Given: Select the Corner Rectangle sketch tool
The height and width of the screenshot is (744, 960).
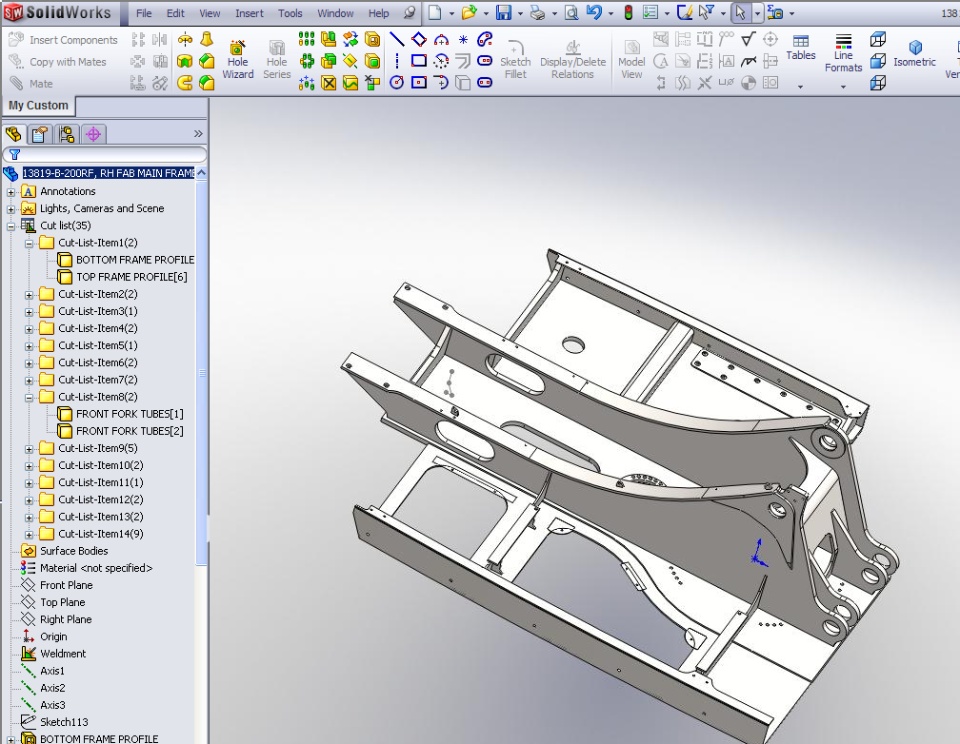Looking at the screenshot, I should pyautogui.click(x=419, y=61).
